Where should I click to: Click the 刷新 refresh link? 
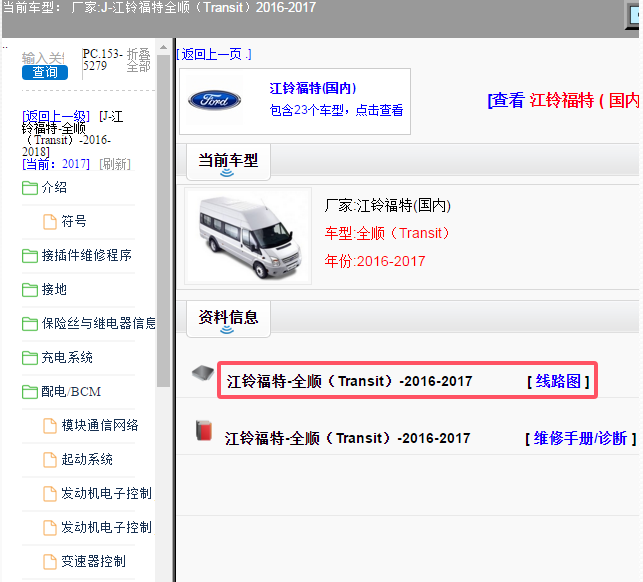click(115, 164)
